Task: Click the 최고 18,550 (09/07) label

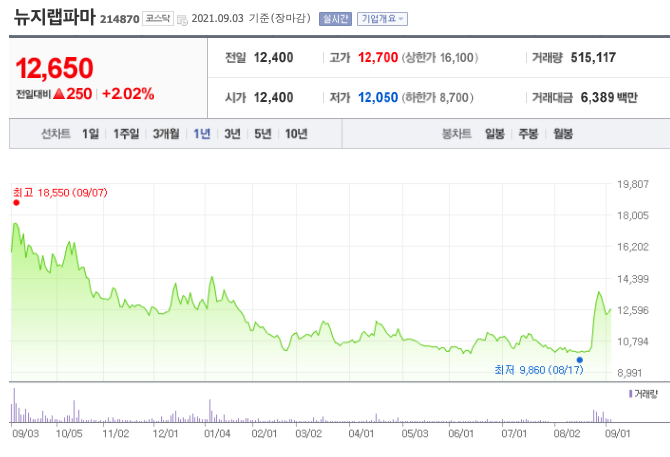Action: (60, 193)
